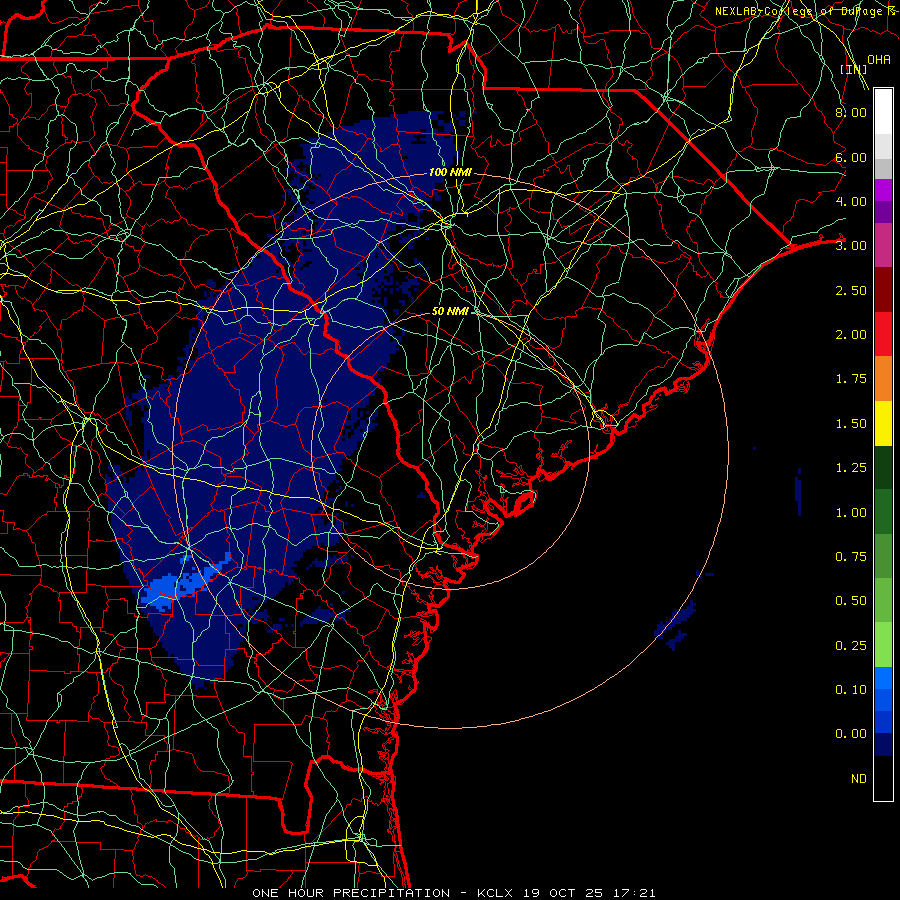
Task: Click the 0.00 scale label
Action: point(851,734)
